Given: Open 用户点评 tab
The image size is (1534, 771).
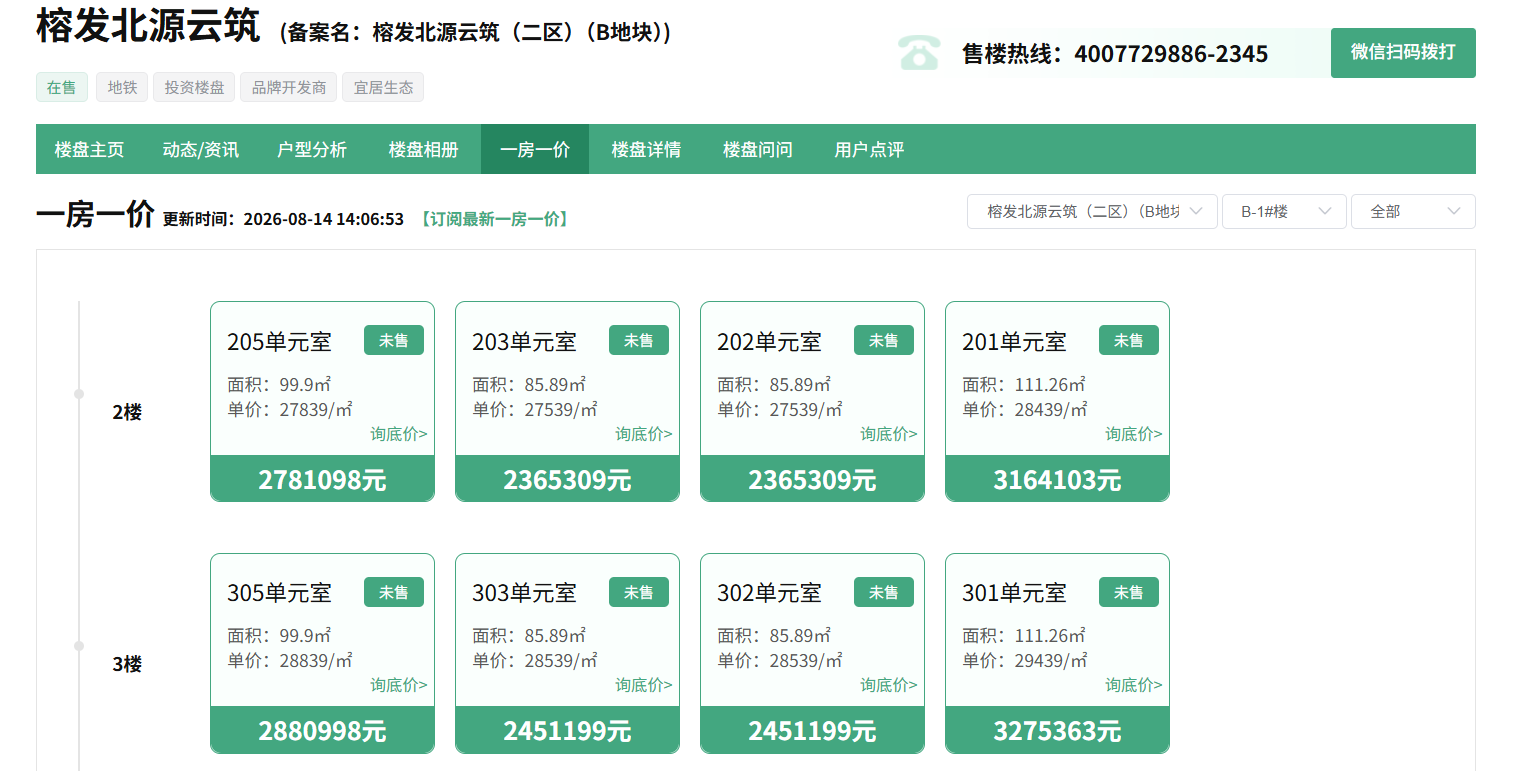Looking at the screenshot, I should (869, 149).
